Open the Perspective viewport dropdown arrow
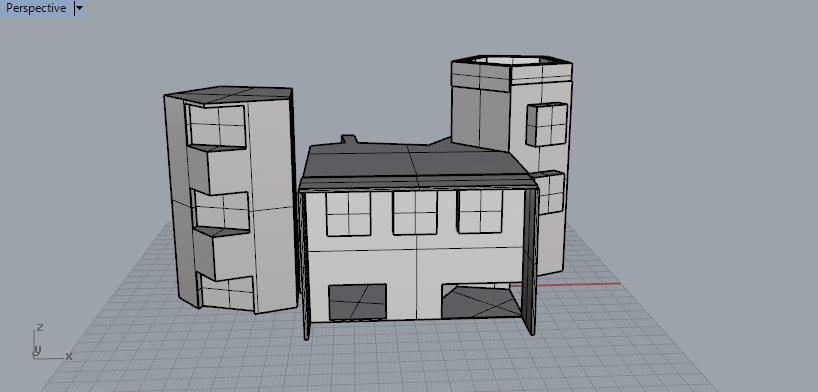The height and width of the screenshot is (392, 818). 79,8
